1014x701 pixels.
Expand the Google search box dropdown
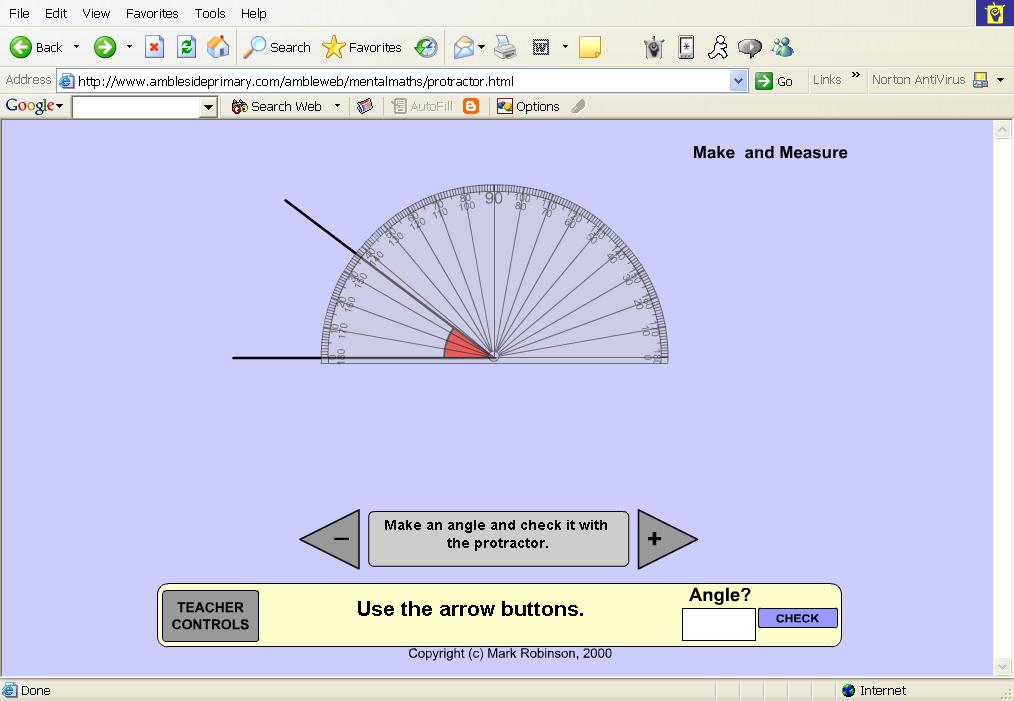(x=208, y=107)
